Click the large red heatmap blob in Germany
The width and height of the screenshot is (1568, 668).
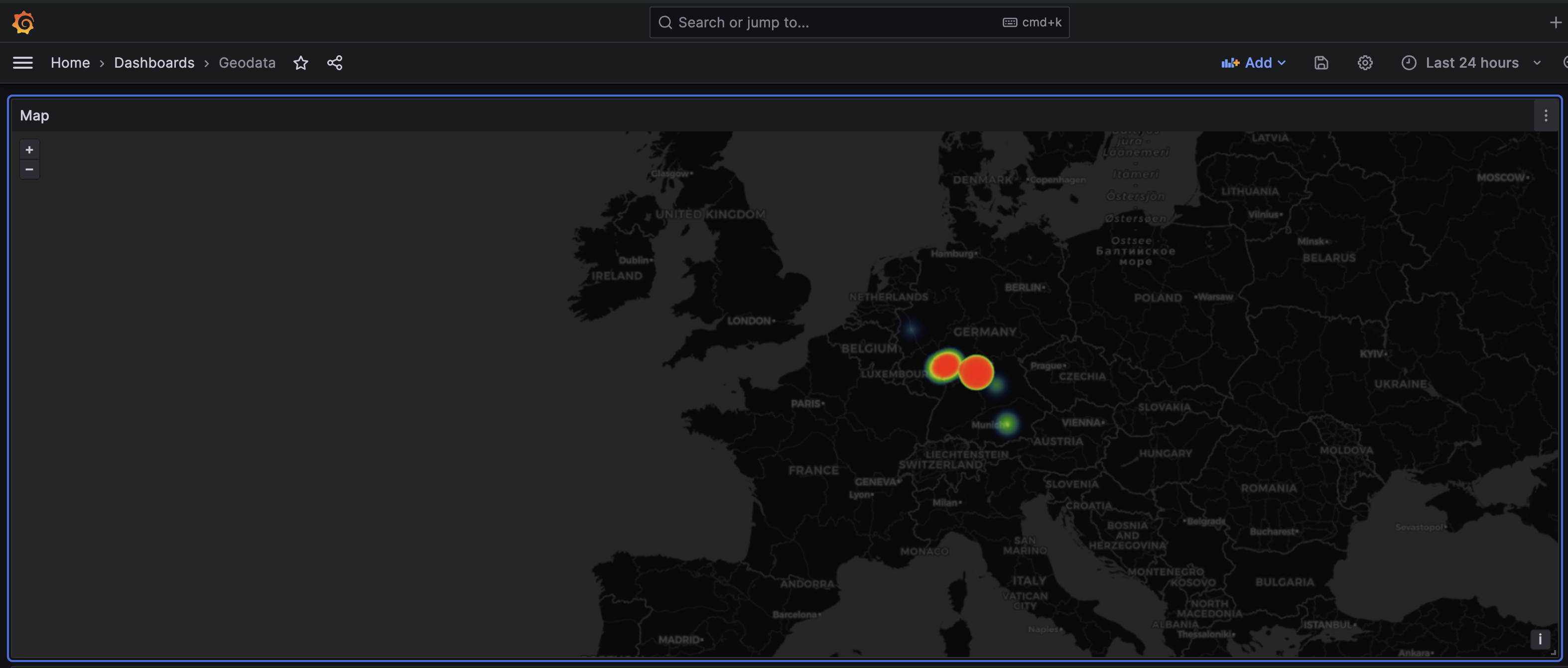(976, 372)
